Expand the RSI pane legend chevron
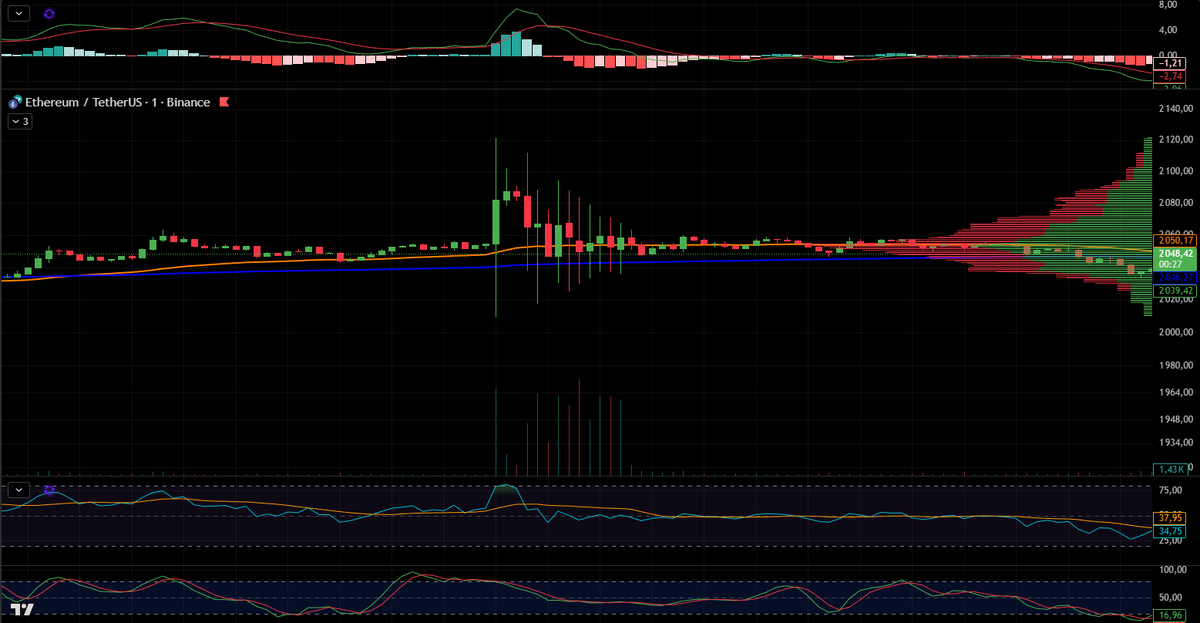Image resolution: width=1200 pixels, height=623 pixels. point(20,490)
